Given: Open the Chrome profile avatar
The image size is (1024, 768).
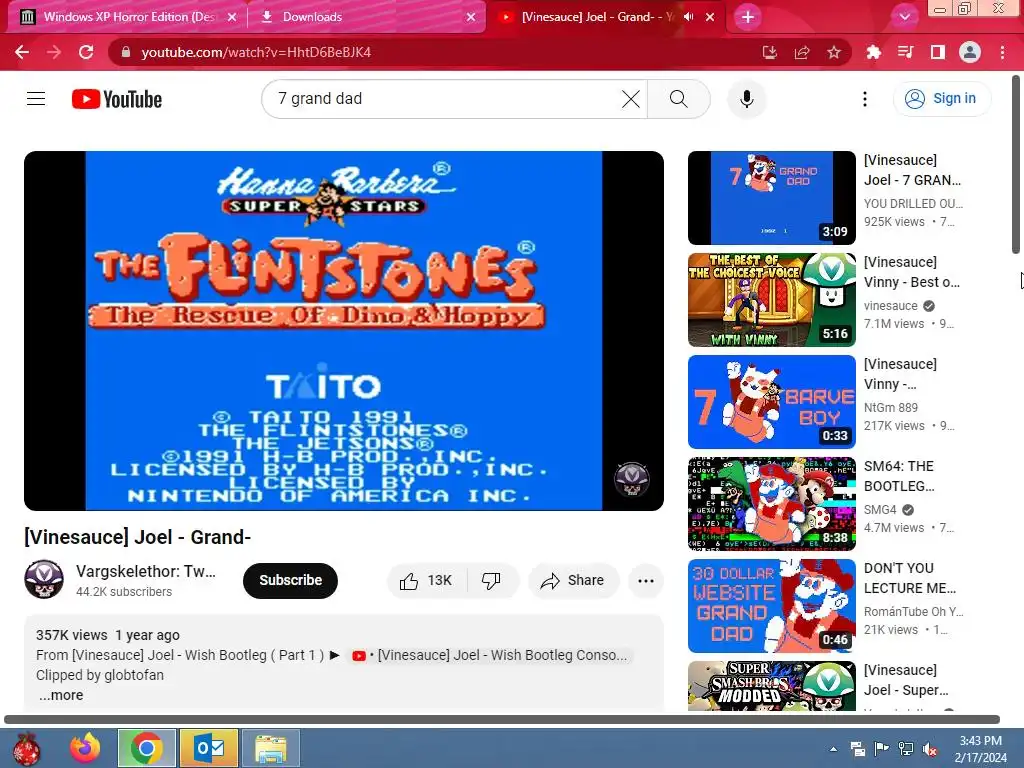Looking at the screenshot, I should pos(970,52).
